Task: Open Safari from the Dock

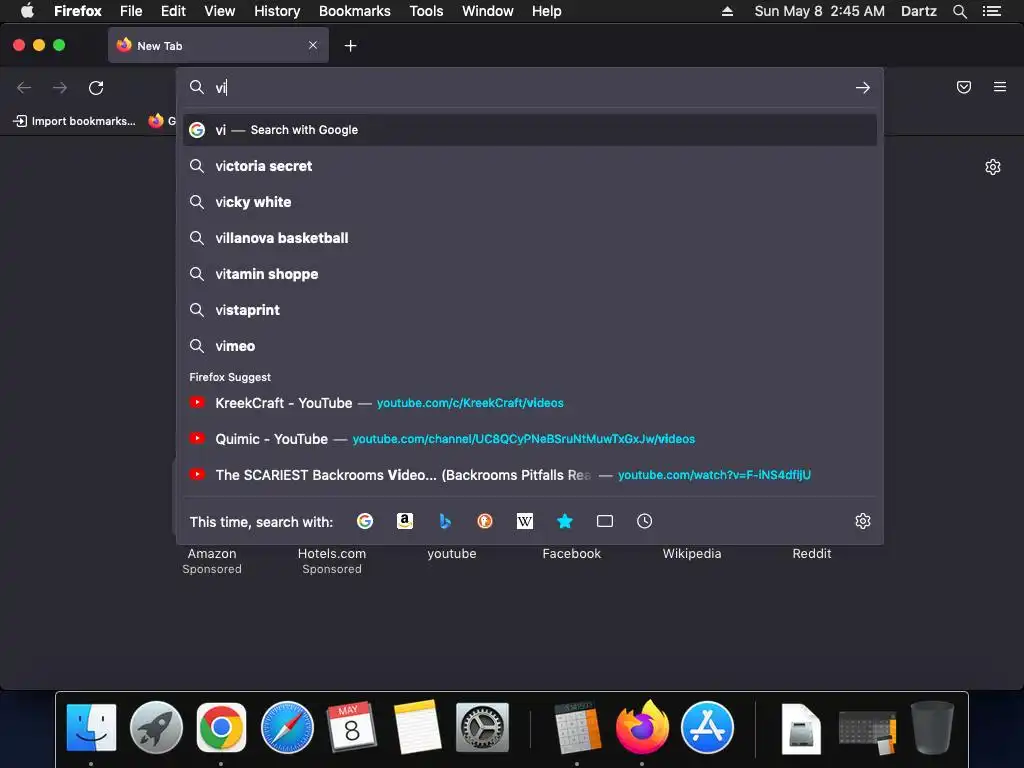Action: point(287,727)
